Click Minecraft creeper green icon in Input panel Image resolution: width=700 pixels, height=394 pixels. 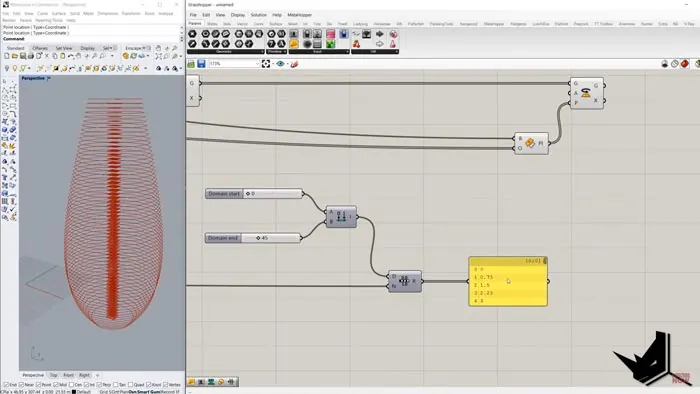[330, 44]
